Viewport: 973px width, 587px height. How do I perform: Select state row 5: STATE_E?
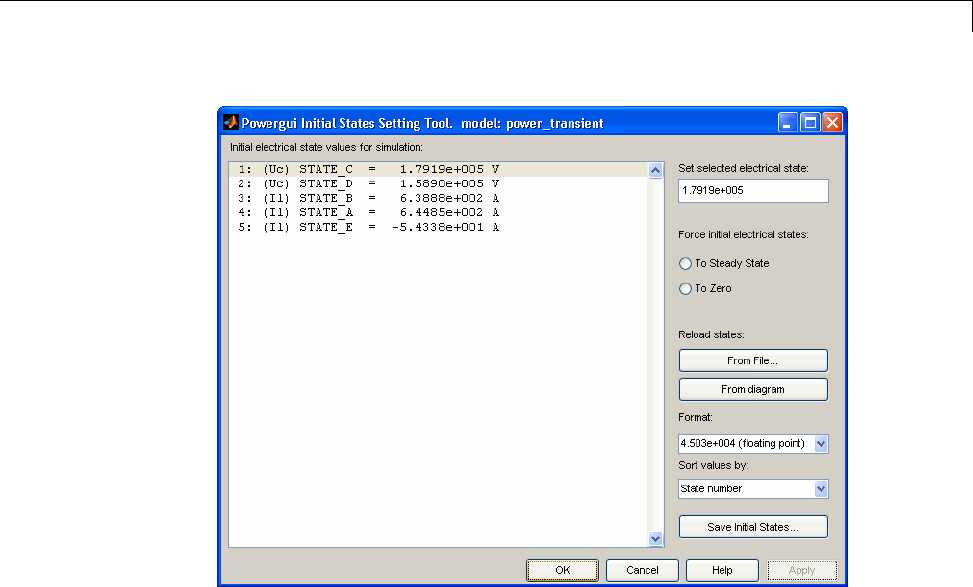pyautogui.click(x=438, y=227)
